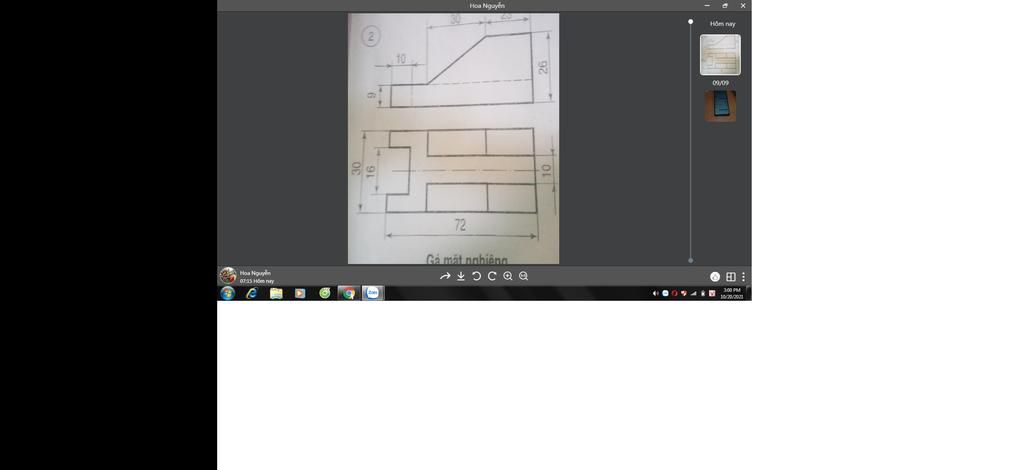Click Hoa Nguyễn's avatar picture
Screen dimensions: 1024x470
click(x=227, y=275)
